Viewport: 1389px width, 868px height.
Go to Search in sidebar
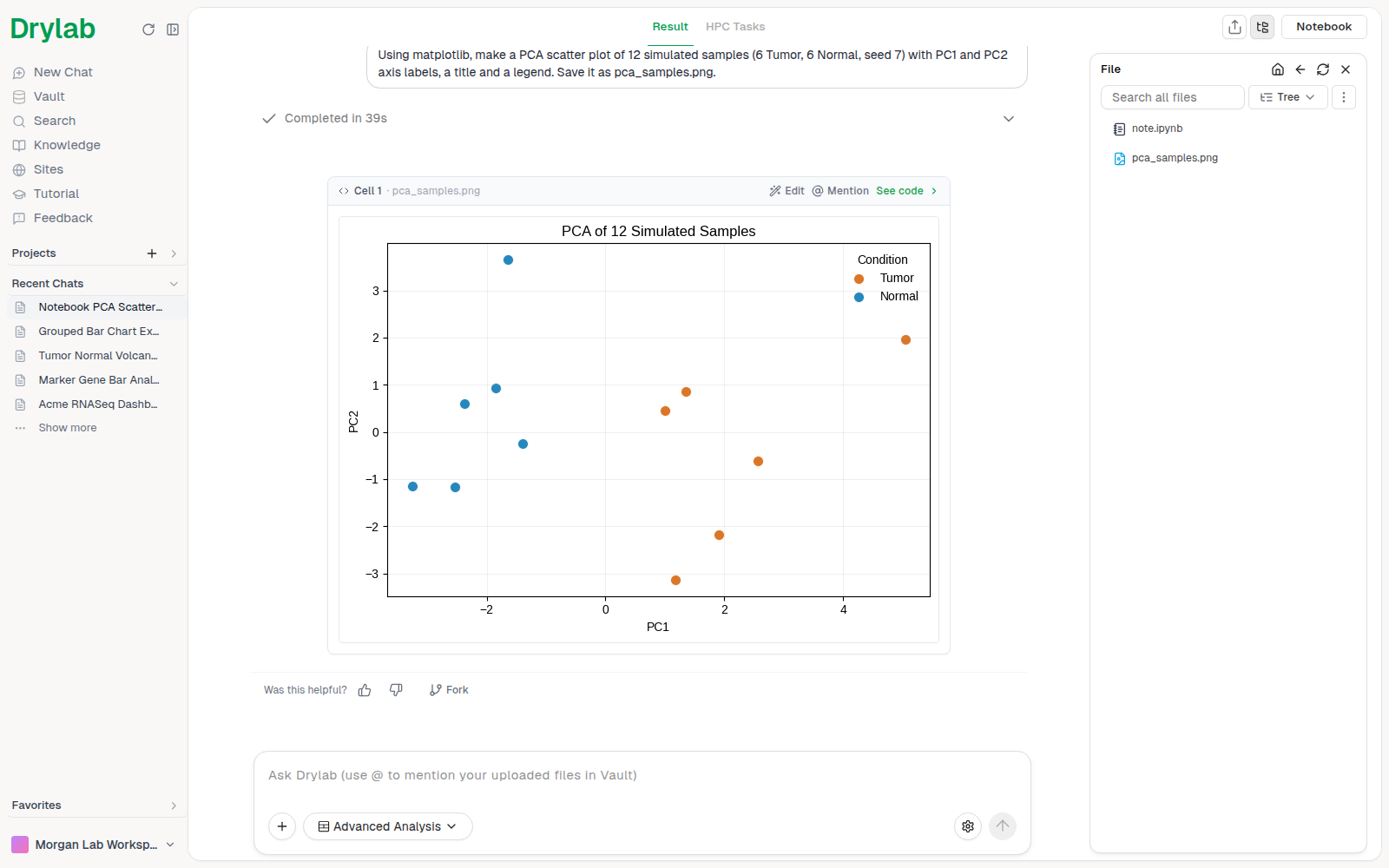[54, 121]
